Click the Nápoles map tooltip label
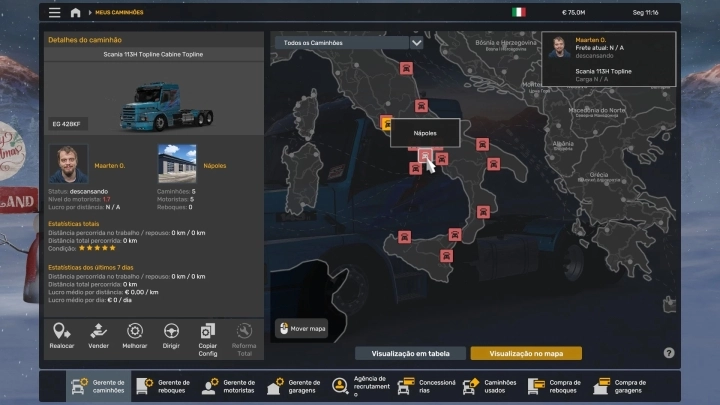Image resolution: width=720 pixels, height=405 pixels. coord(425,133)
